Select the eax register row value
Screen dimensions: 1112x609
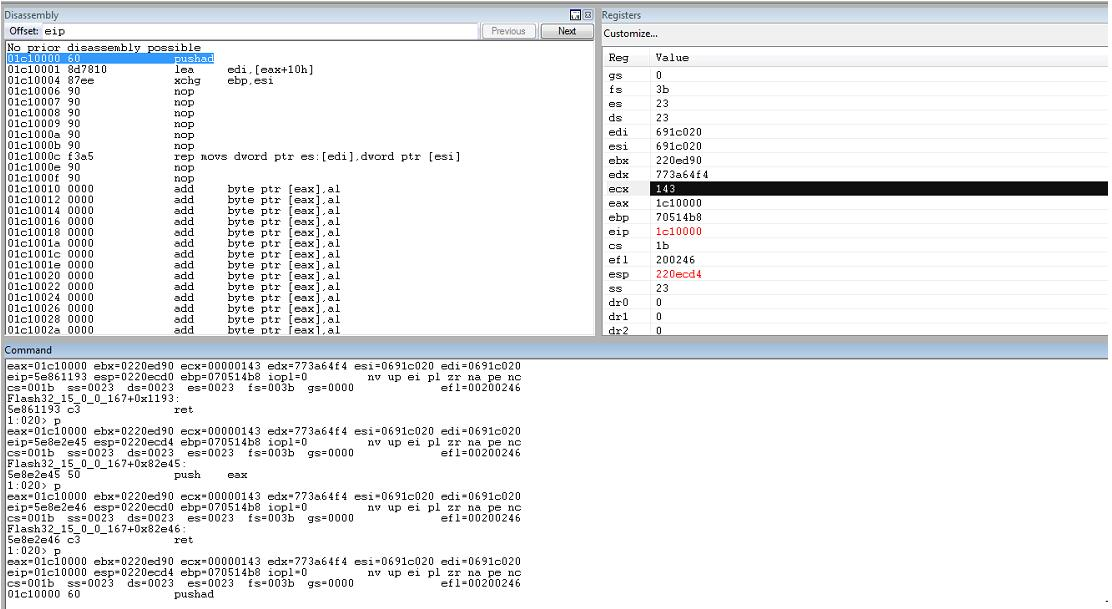coord(679,203)
